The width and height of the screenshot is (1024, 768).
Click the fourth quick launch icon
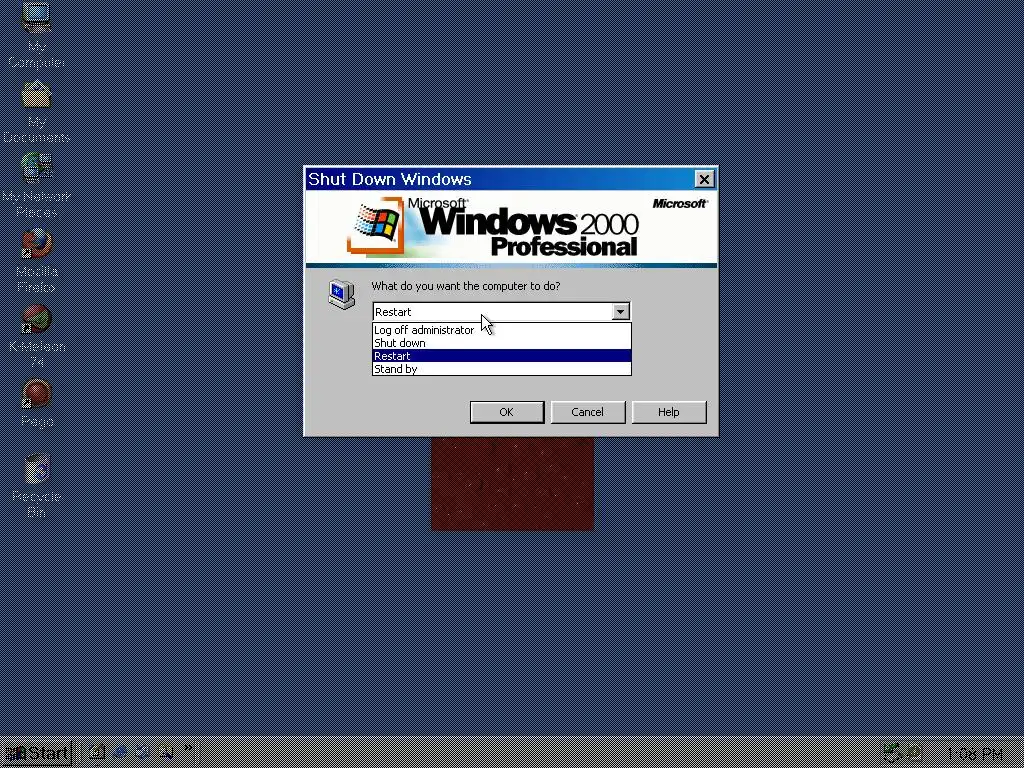[166, 752]
